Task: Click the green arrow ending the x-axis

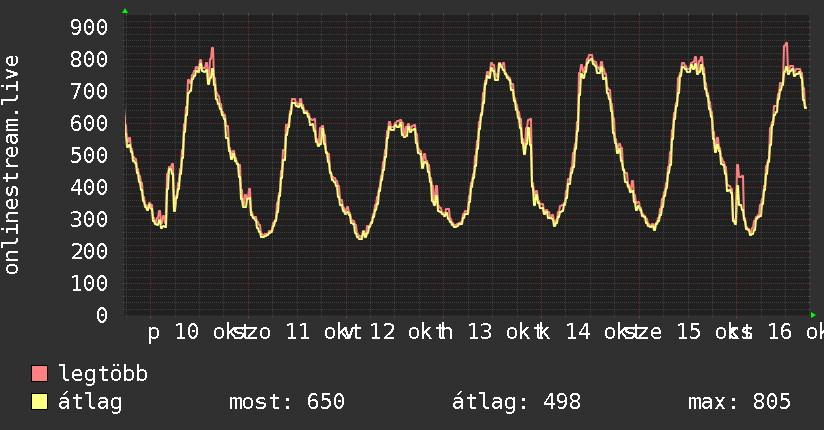Action: pos(813,315)
